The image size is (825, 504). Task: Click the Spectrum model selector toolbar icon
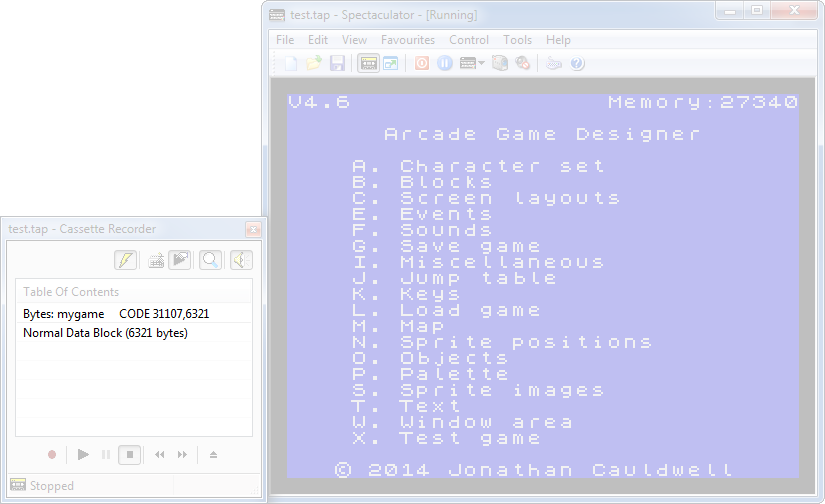coord(468,64)
